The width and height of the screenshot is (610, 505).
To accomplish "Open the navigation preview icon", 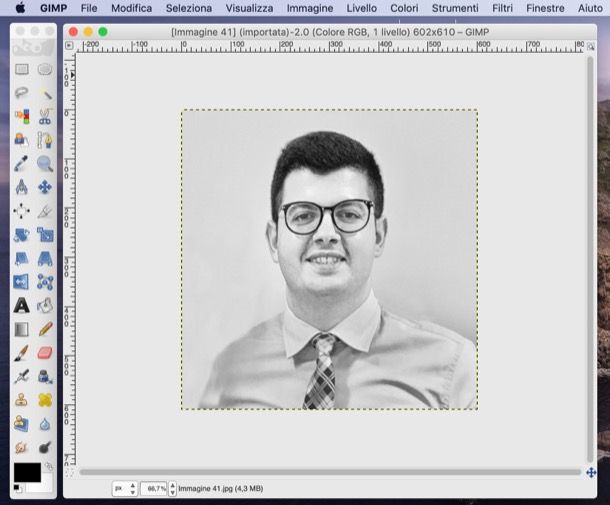I will point(591,473).
